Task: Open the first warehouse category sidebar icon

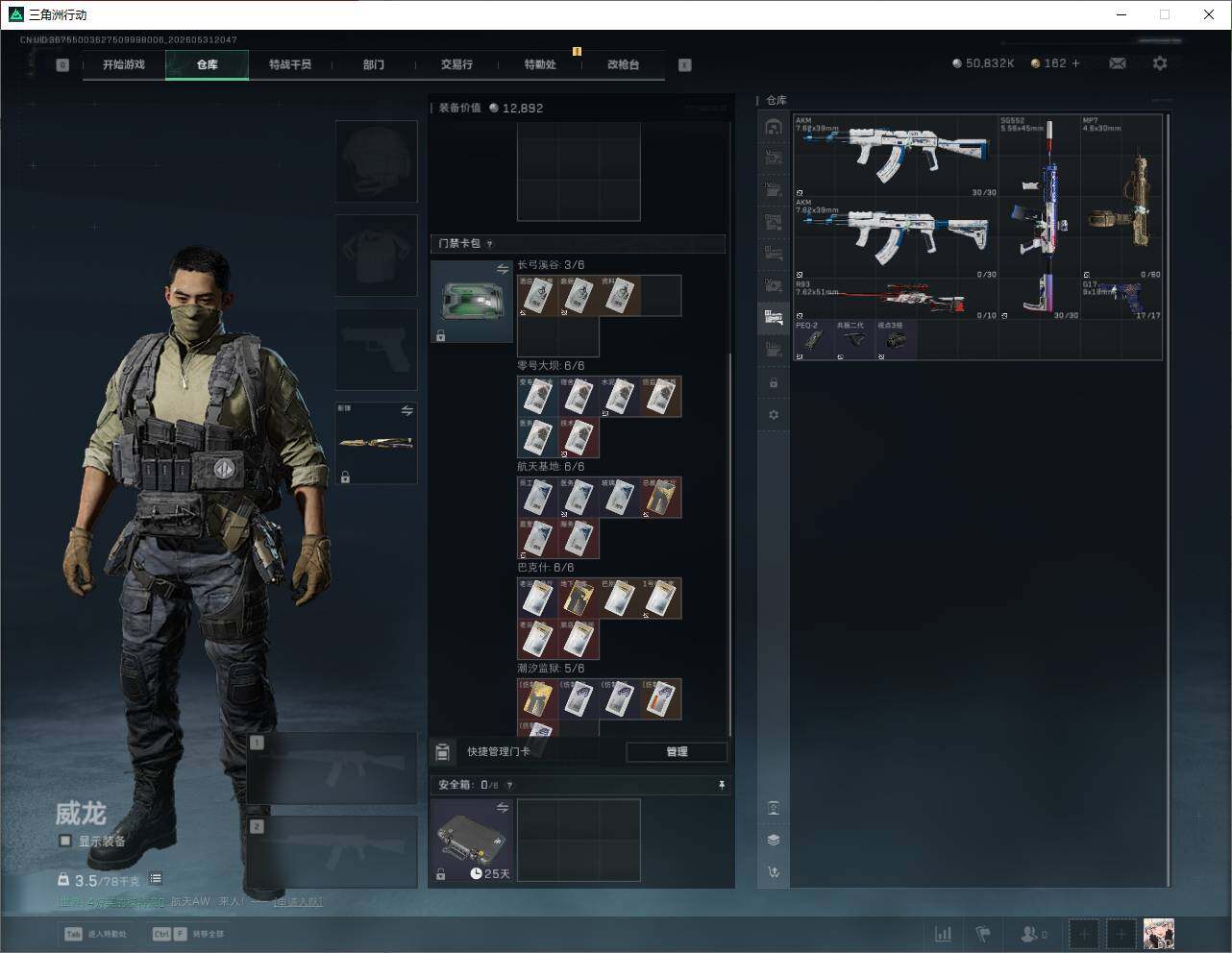Action: pyautogui.click(x=774, y=127)
